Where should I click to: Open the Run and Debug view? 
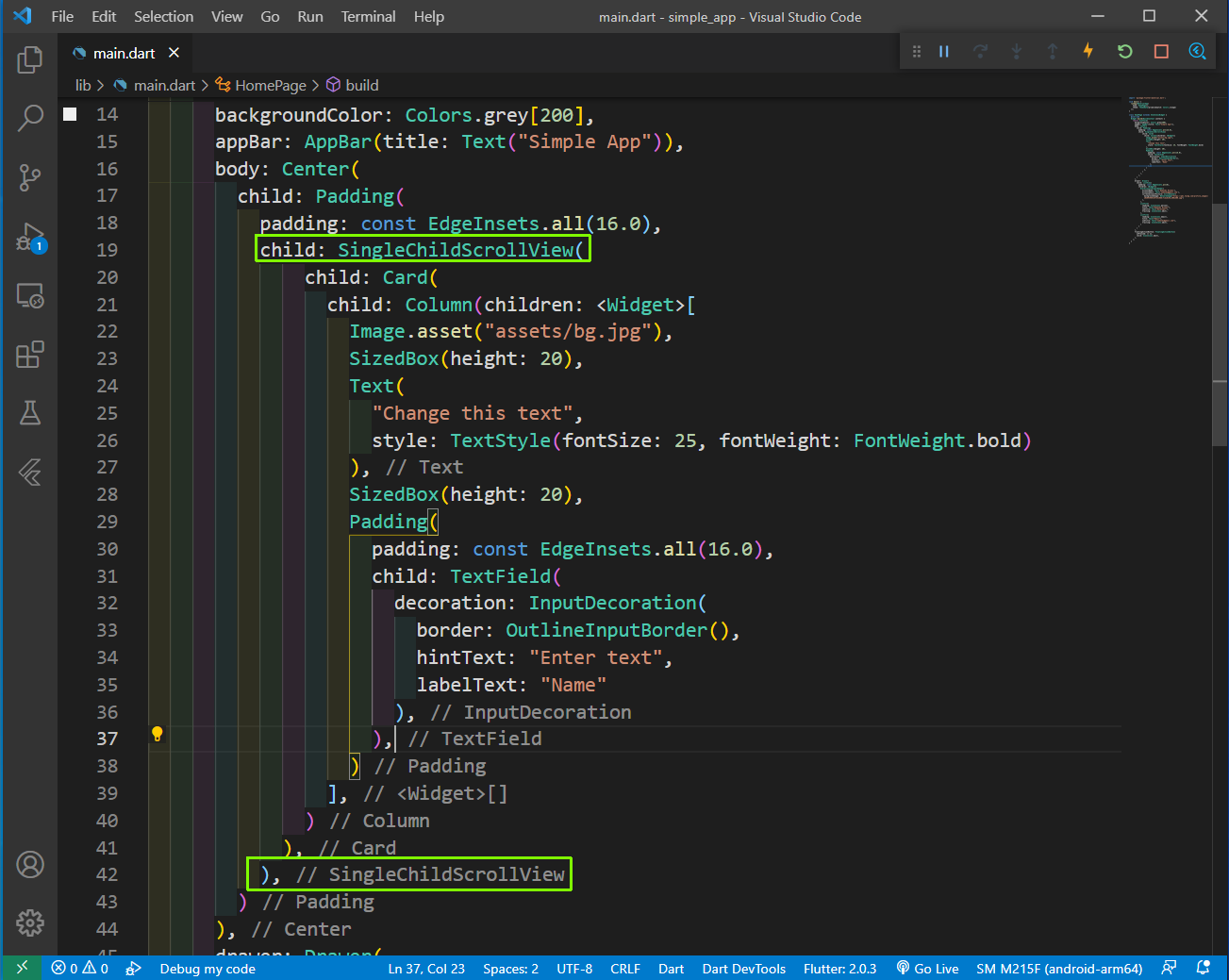tap(30, 237)
